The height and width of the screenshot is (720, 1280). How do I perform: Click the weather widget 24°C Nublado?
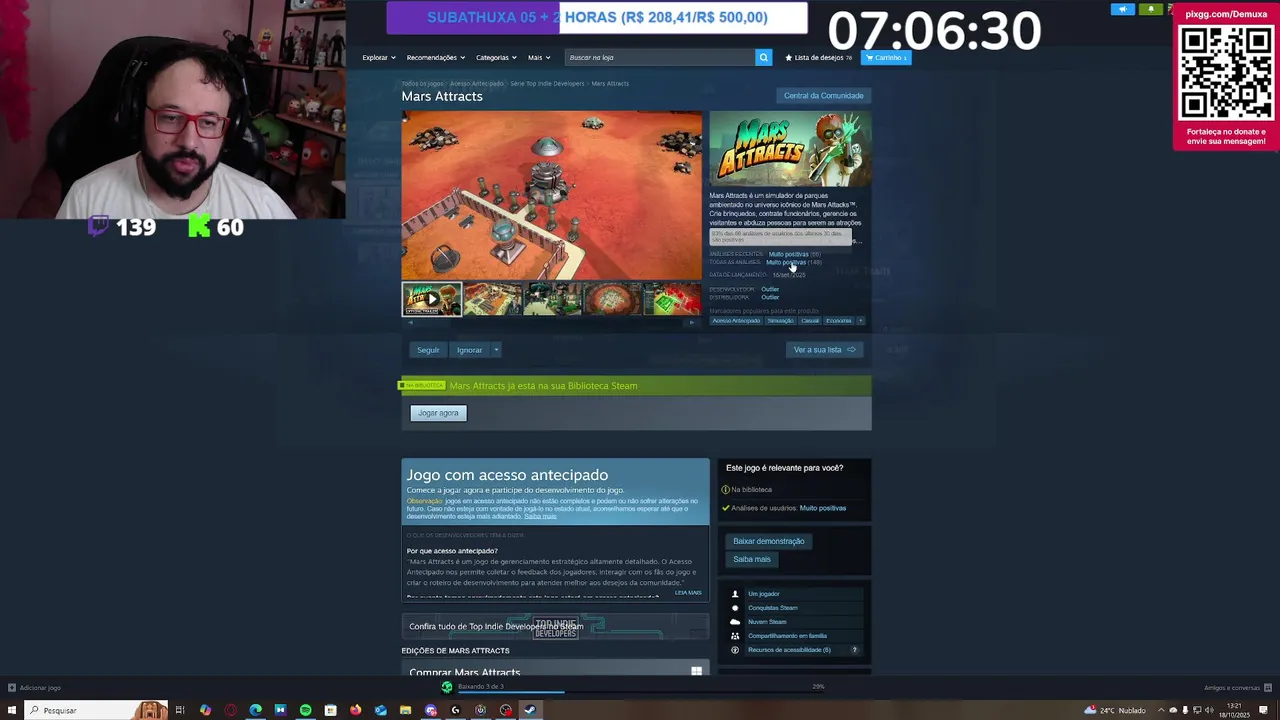coord(1115,710)
